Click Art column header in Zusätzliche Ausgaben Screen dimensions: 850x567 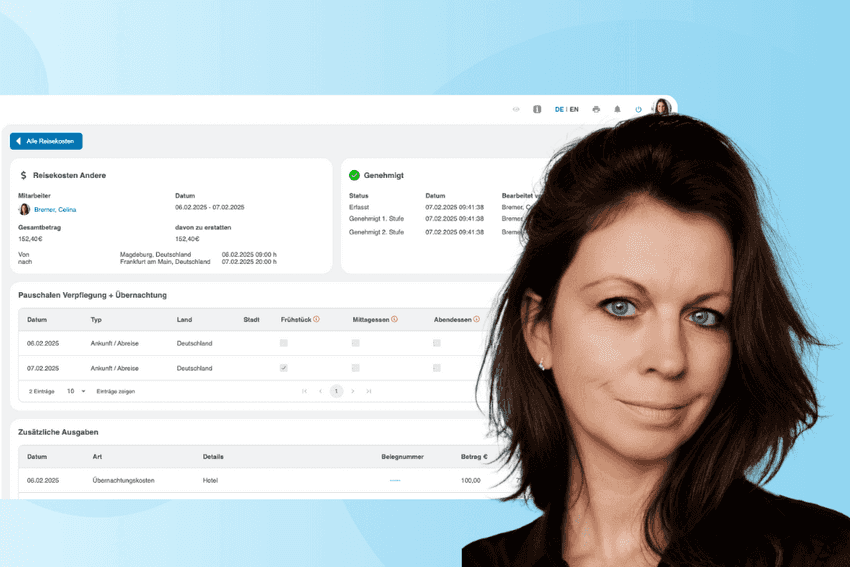97,457
